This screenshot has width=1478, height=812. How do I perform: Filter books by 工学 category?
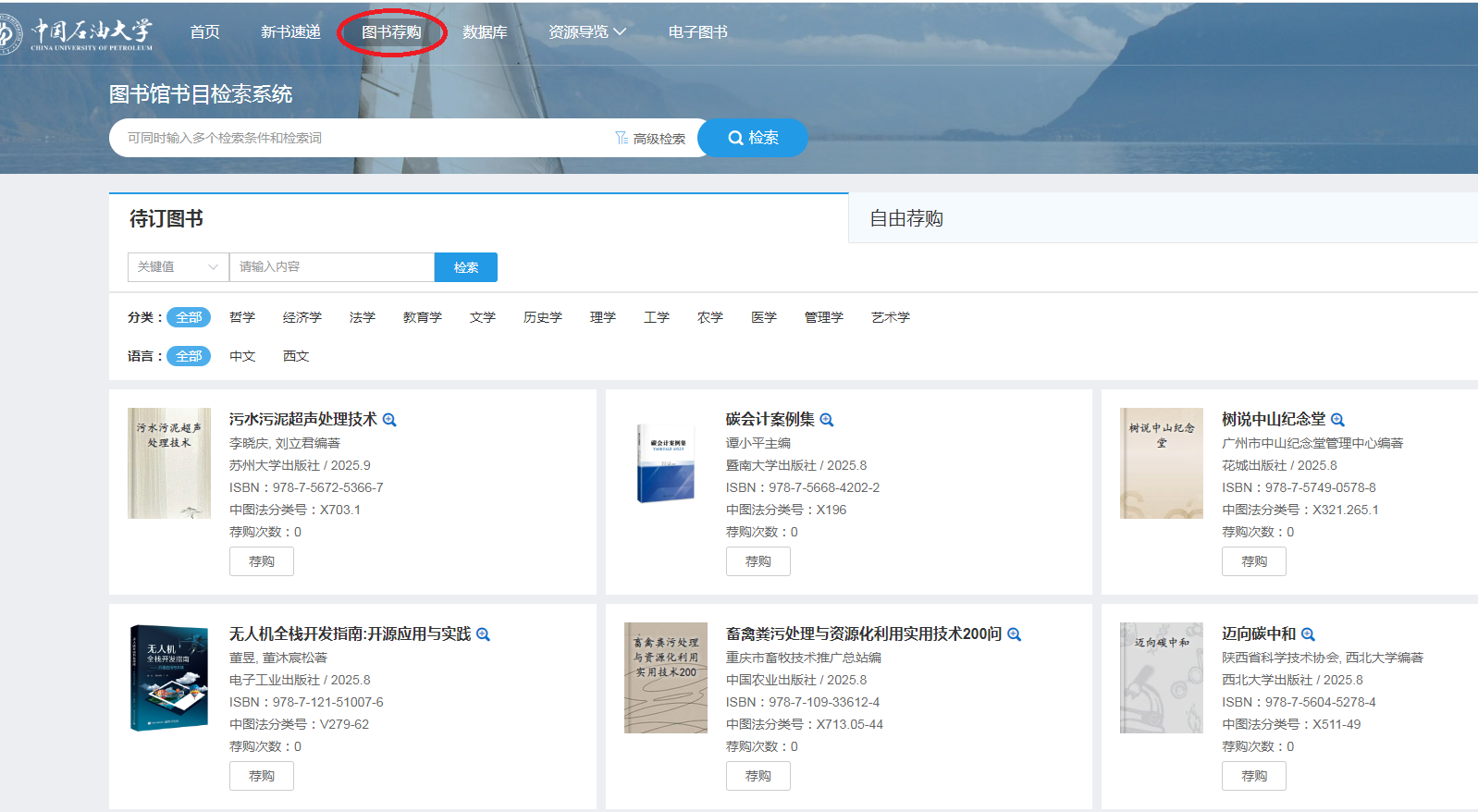click(657, 317)
